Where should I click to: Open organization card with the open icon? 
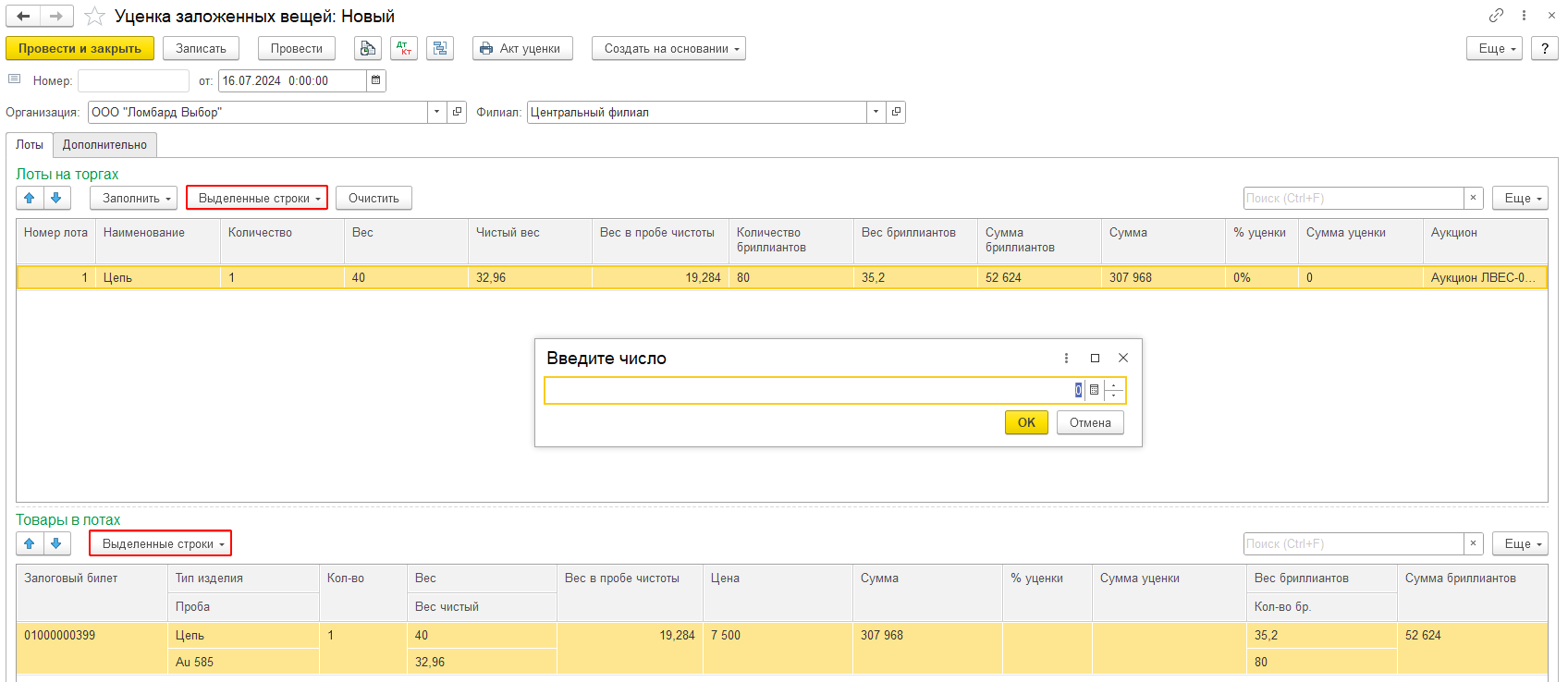(x=457, y=112)
